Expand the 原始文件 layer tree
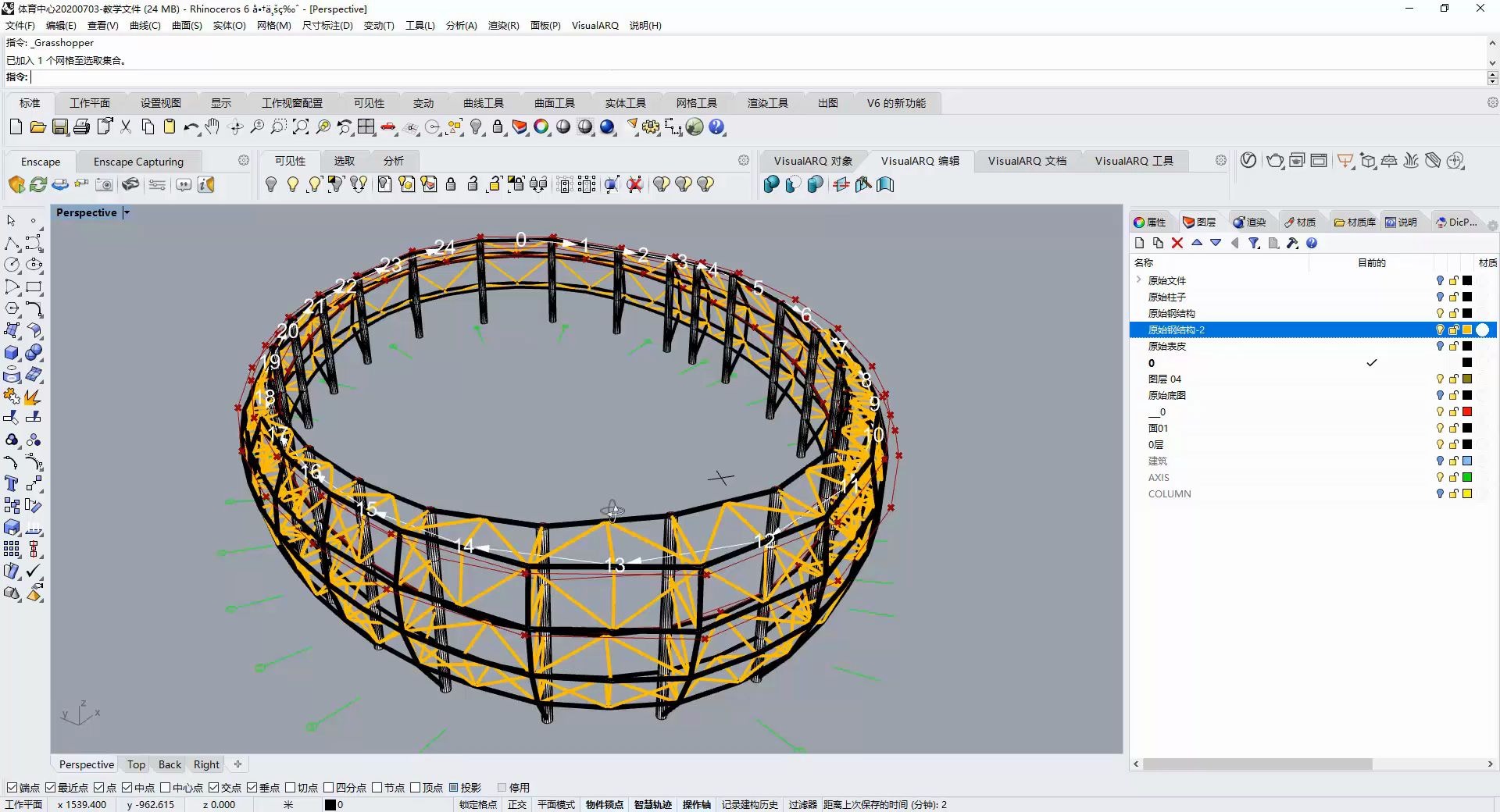The height and width of the screenshot is (812, 1500). coord(1138,280)
